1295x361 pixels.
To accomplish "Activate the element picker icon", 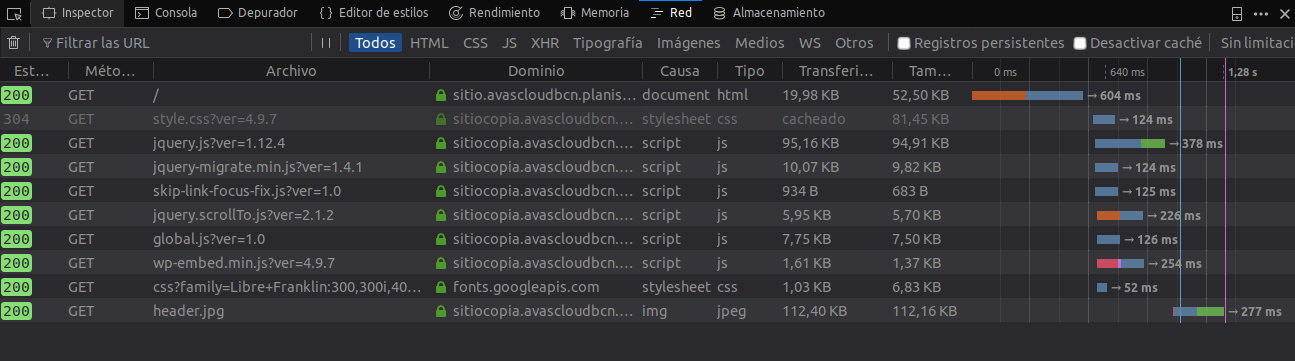I will pos(14,14).
